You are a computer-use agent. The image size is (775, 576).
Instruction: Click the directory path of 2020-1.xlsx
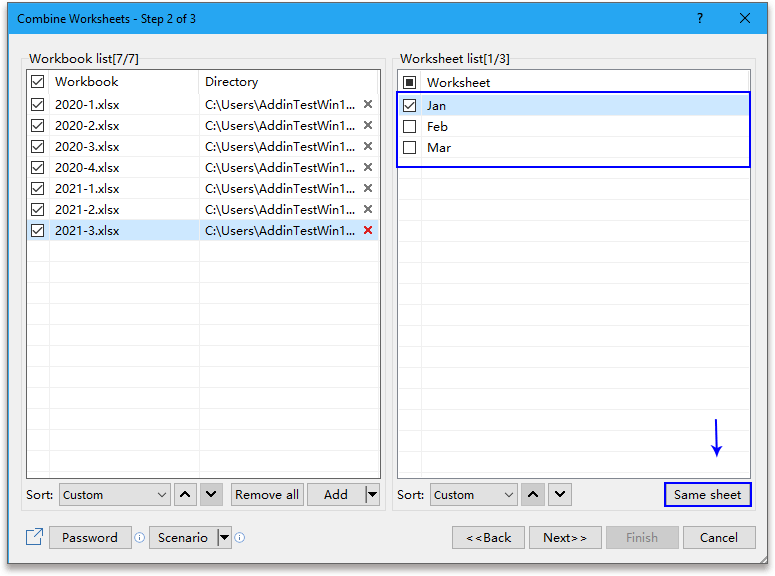[280, 105]
